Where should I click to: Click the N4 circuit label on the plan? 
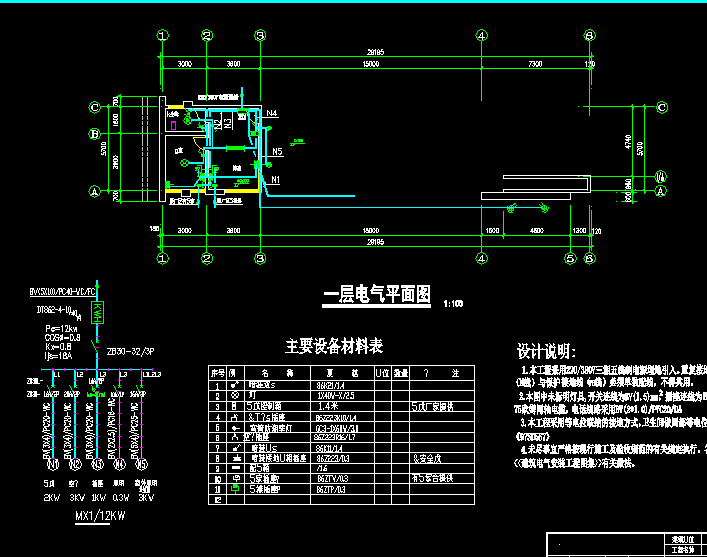pyautogui.click(x=271, y=113)
